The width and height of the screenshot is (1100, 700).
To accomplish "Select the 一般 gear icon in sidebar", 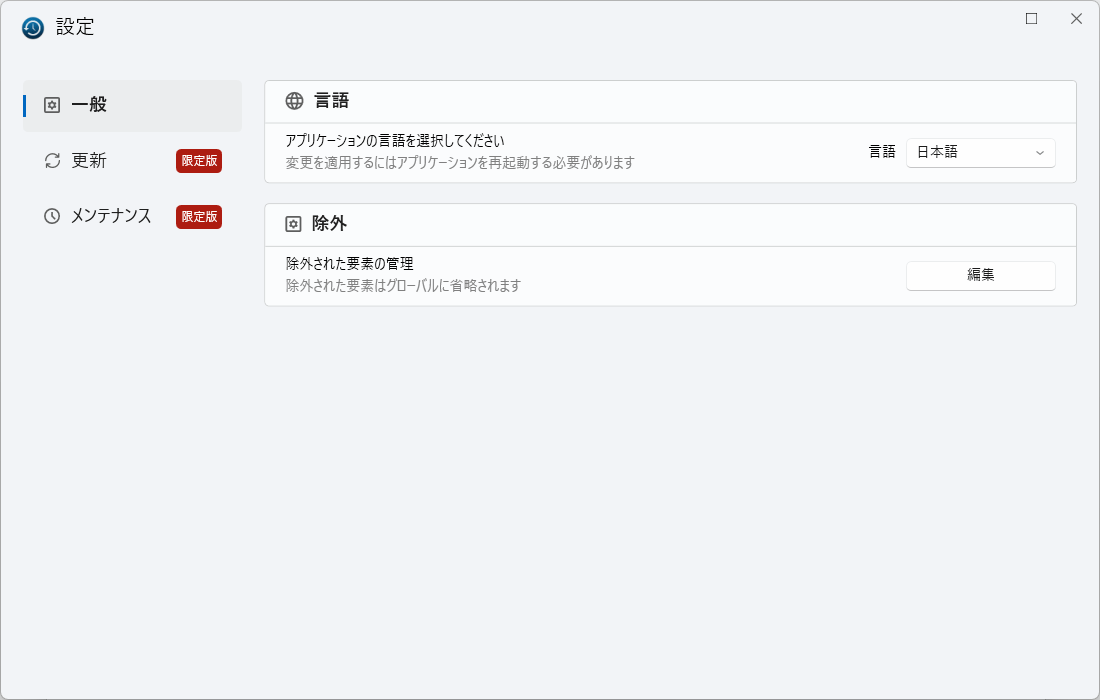I will tap(52, 105).
